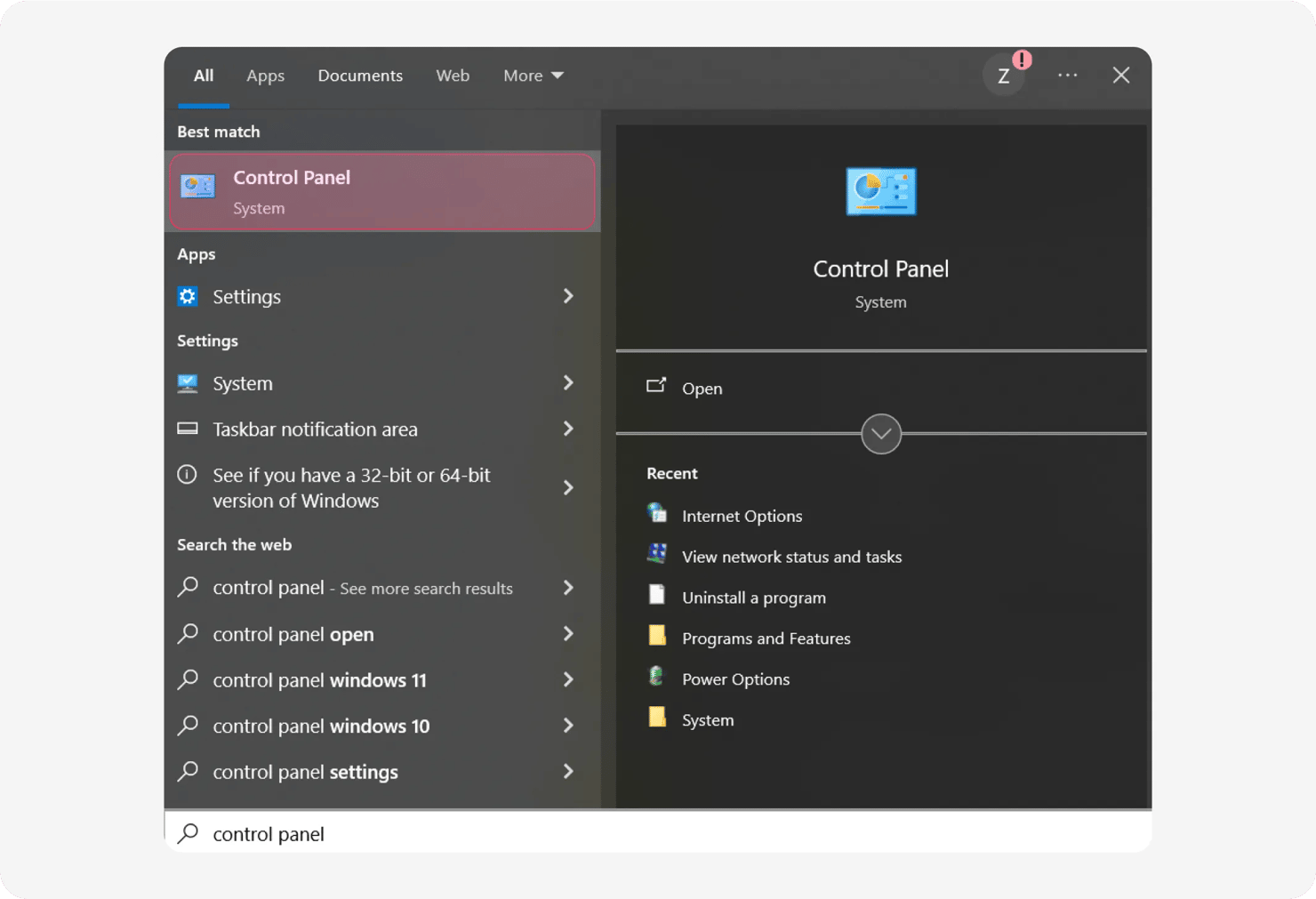Image resolution: width=1316 pixels, height=899 pixels.
Task: Open the three-dot options menu
Action: pos(1067,76)
